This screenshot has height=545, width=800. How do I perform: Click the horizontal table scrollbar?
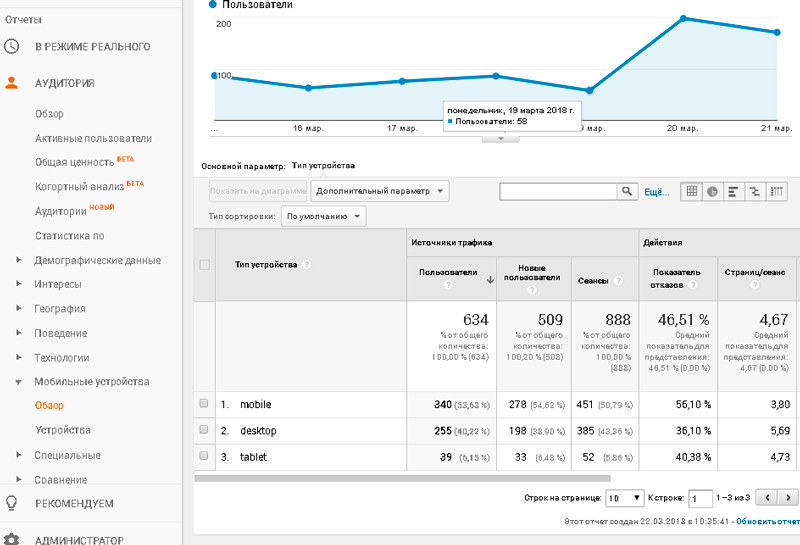click(x=402, y=478)
